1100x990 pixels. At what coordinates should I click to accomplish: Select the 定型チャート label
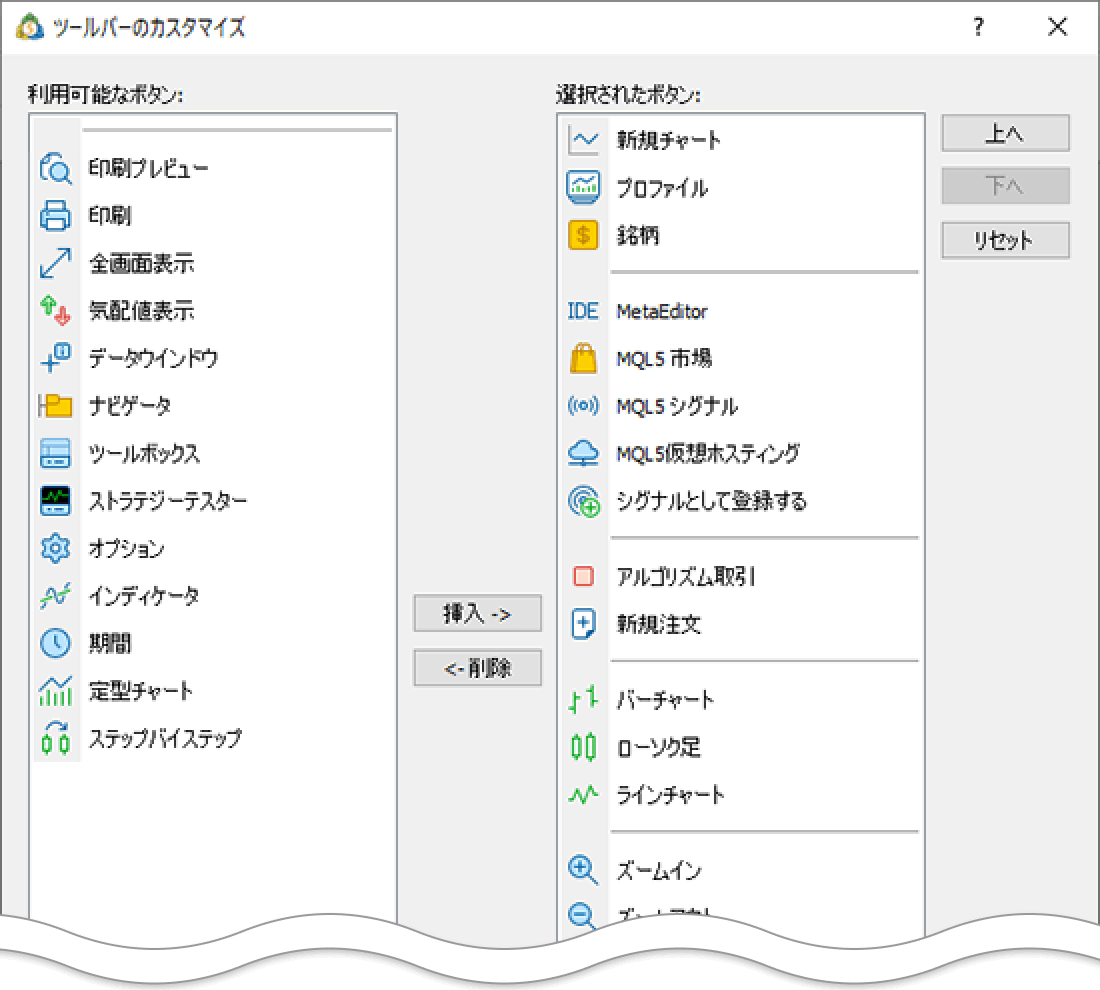tap(140, 691)
